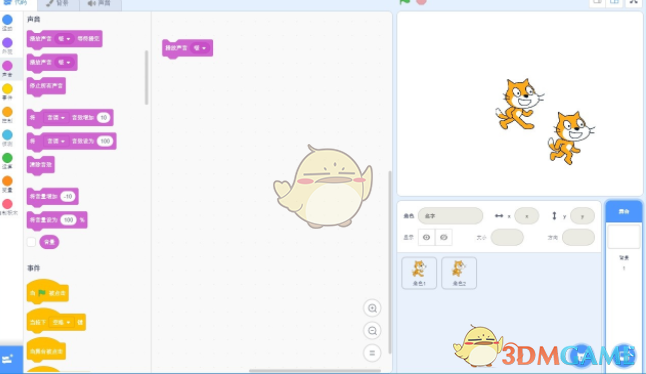Open the 事件 (Events) yellow block category
Image resolution: width=646 pixels, height=374 pixels.
[x=7, y=91]
